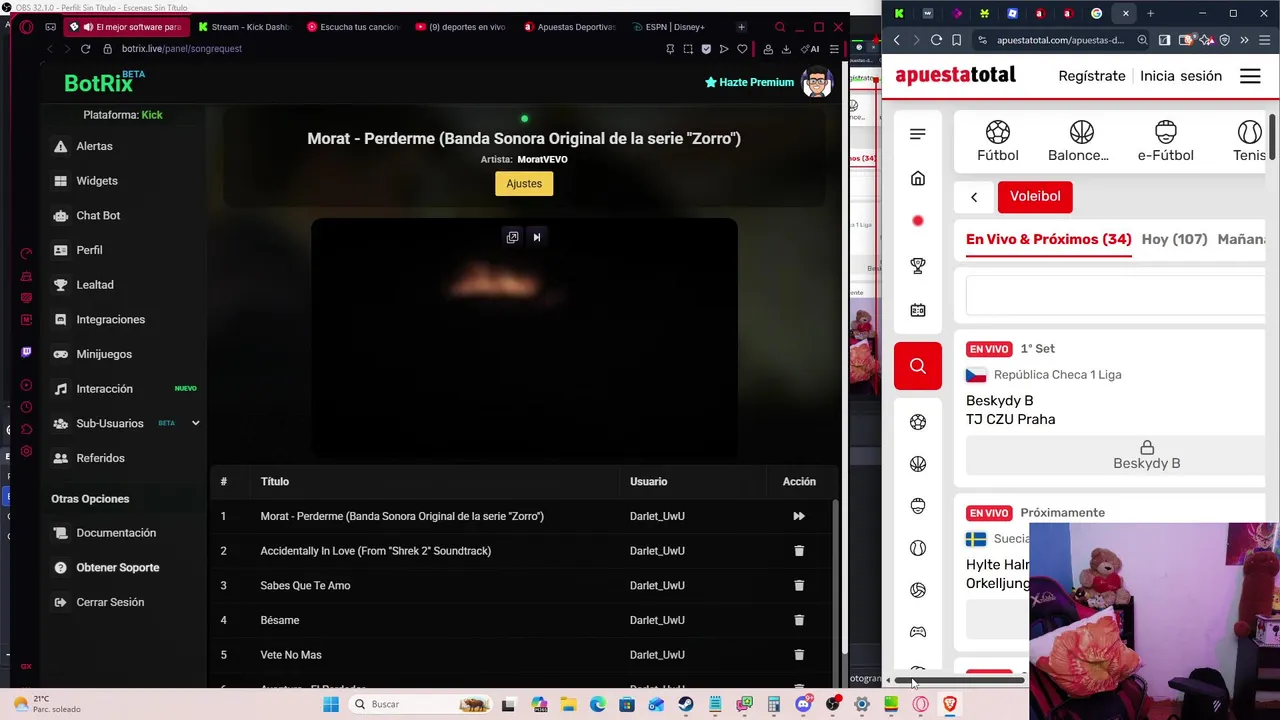Skip the Morat - Perderme song row
The height and width of the screenshot is (720, 1280).
(799, 516)
